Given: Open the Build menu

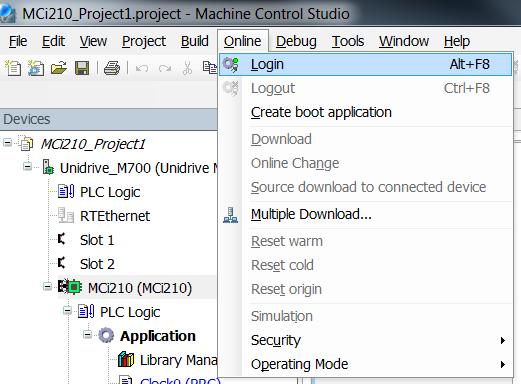Looking at the screenshot, I should pyautogui.click(x=195, y=41).
